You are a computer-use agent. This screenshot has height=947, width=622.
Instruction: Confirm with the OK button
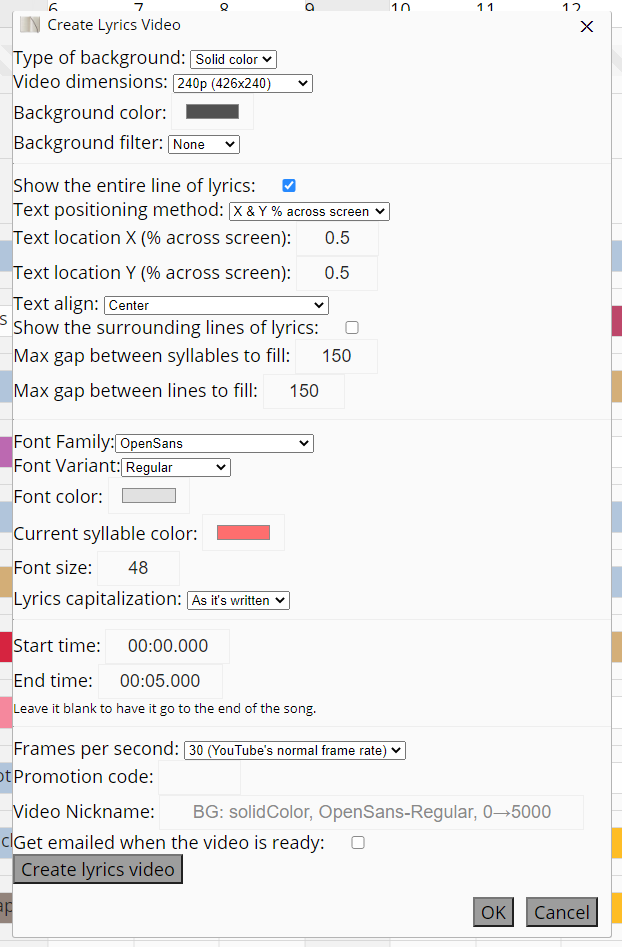tap(493, 911)
